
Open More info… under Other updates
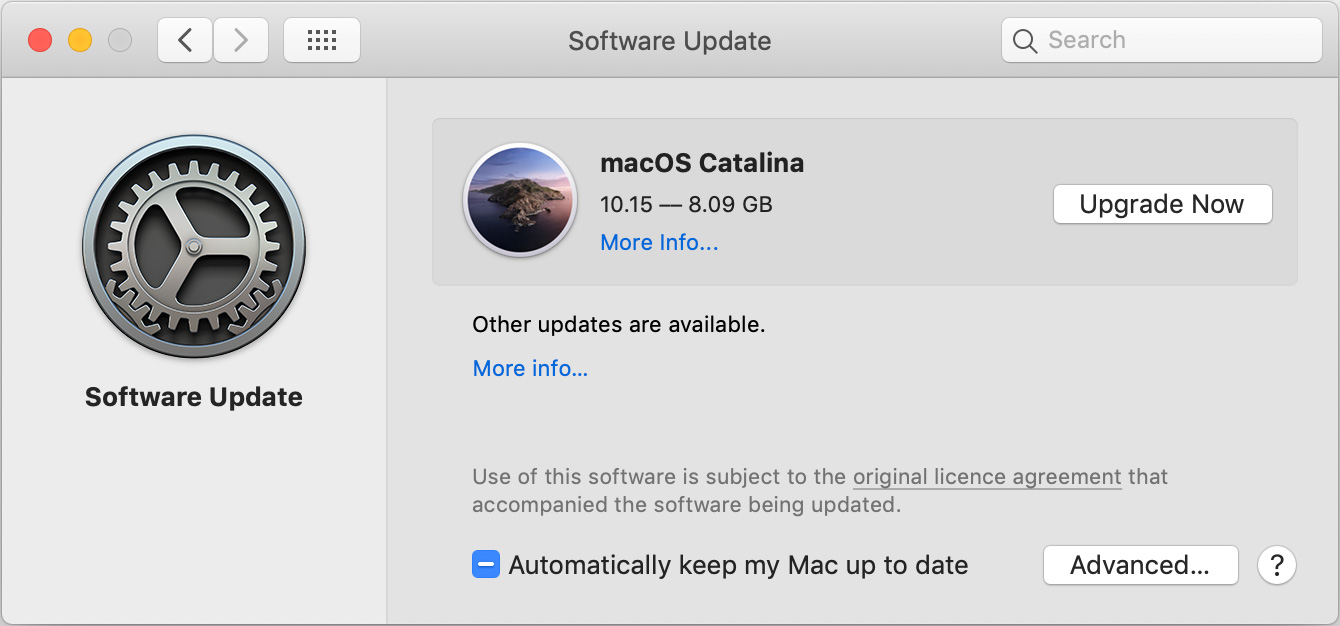(x=530, y=369)
